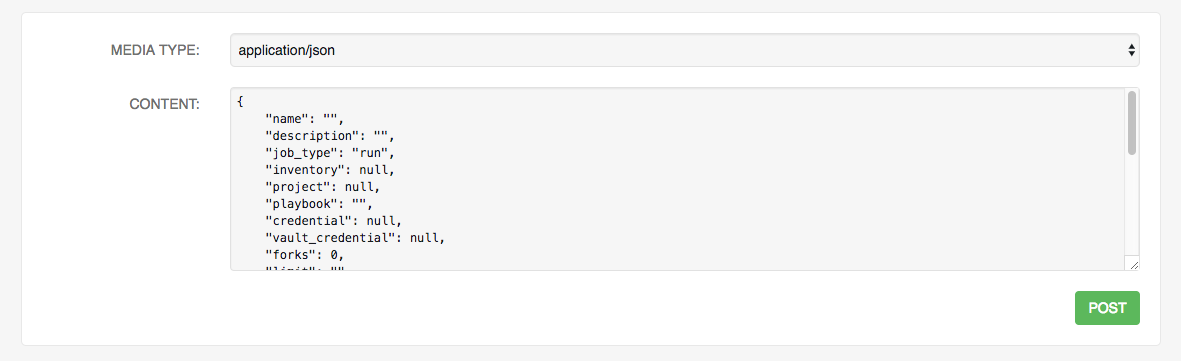This screenshot has width=1181, height=361.
Task: Click the MEDIA TYPE label
Action: click(154, 50)
